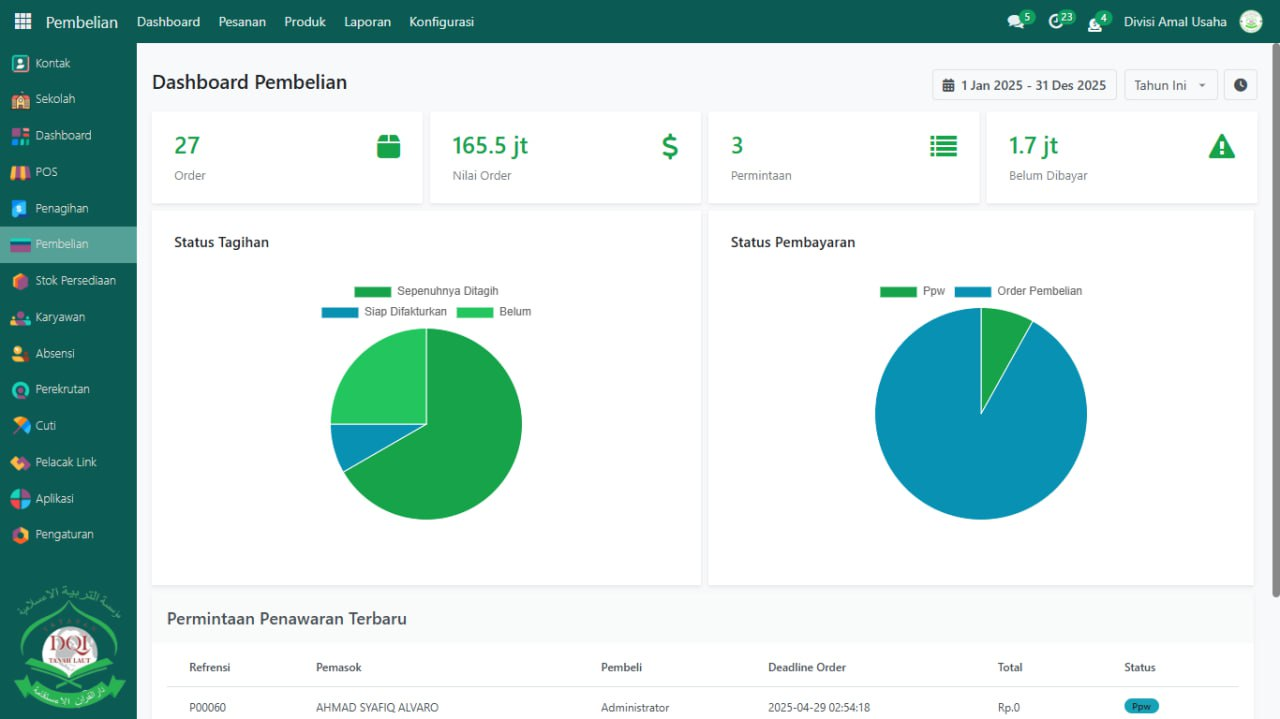Open the activities clock icon with badge
The image size is (1280, 719).
click(1056, 22)
